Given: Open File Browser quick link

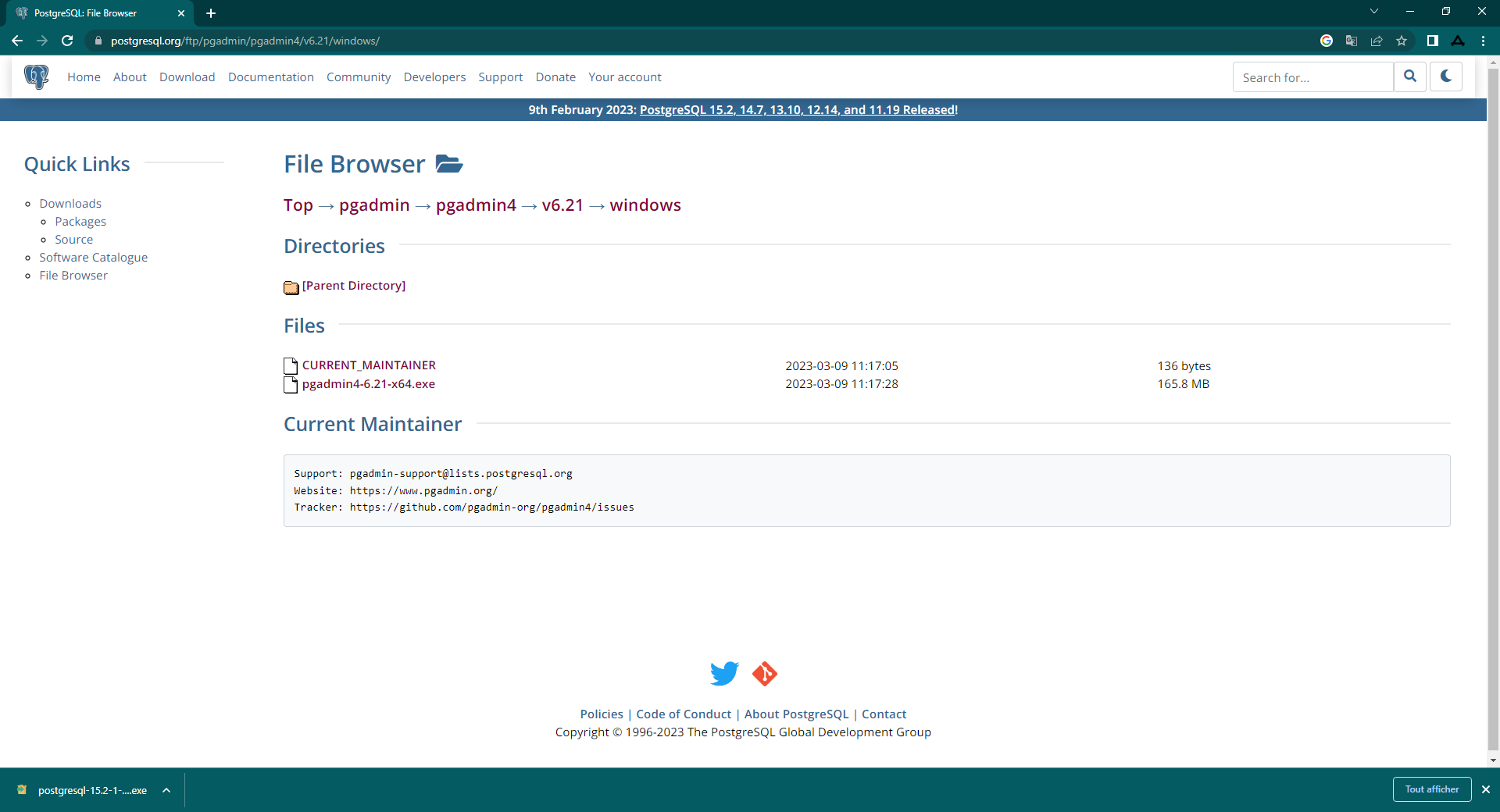Looking at the screenshot, I should [x=73, y=275].
